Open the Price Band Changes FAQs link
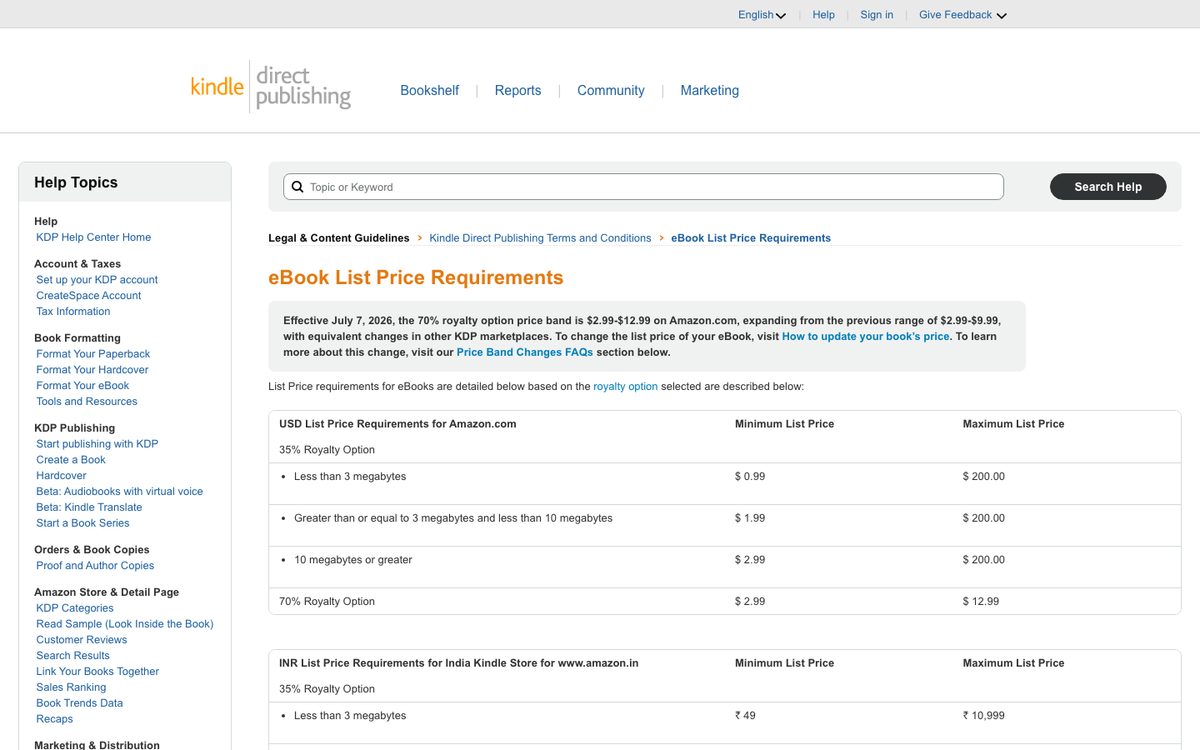Screen dimensions: 1200x750 [525, 352]
